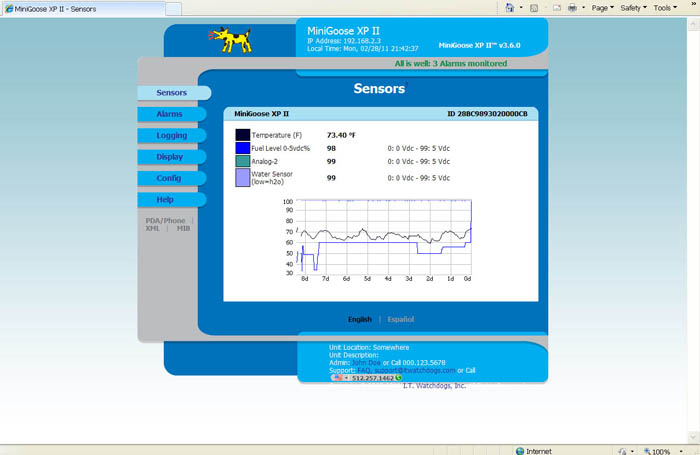
Task: Expand the 100% zoom level dropdown
Action: pyautogui.click(x=681, y=451)
